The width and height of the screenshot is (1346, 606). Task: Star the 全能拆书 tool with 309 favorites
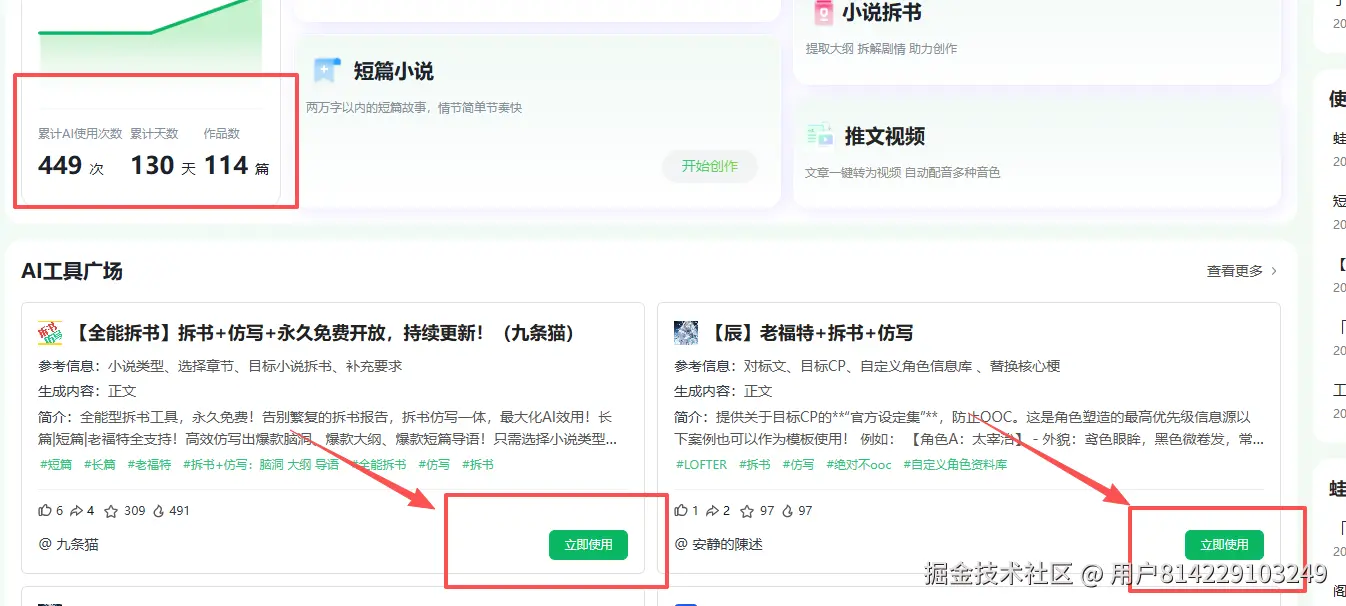pyautogui.click(x=111, y=510)
